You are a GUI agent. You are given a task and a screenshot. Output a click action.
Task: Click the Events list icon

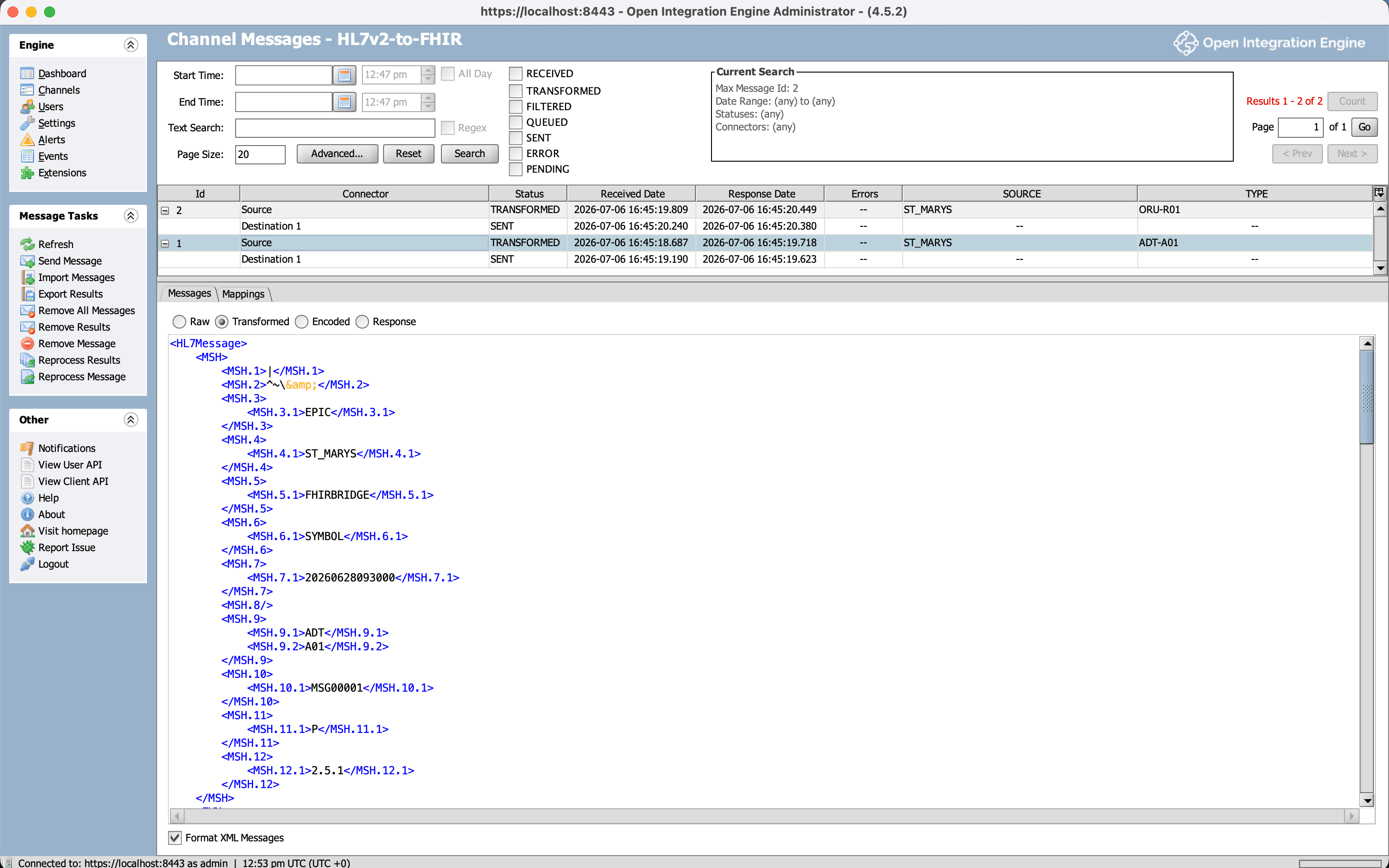click(x=27, y=156)
